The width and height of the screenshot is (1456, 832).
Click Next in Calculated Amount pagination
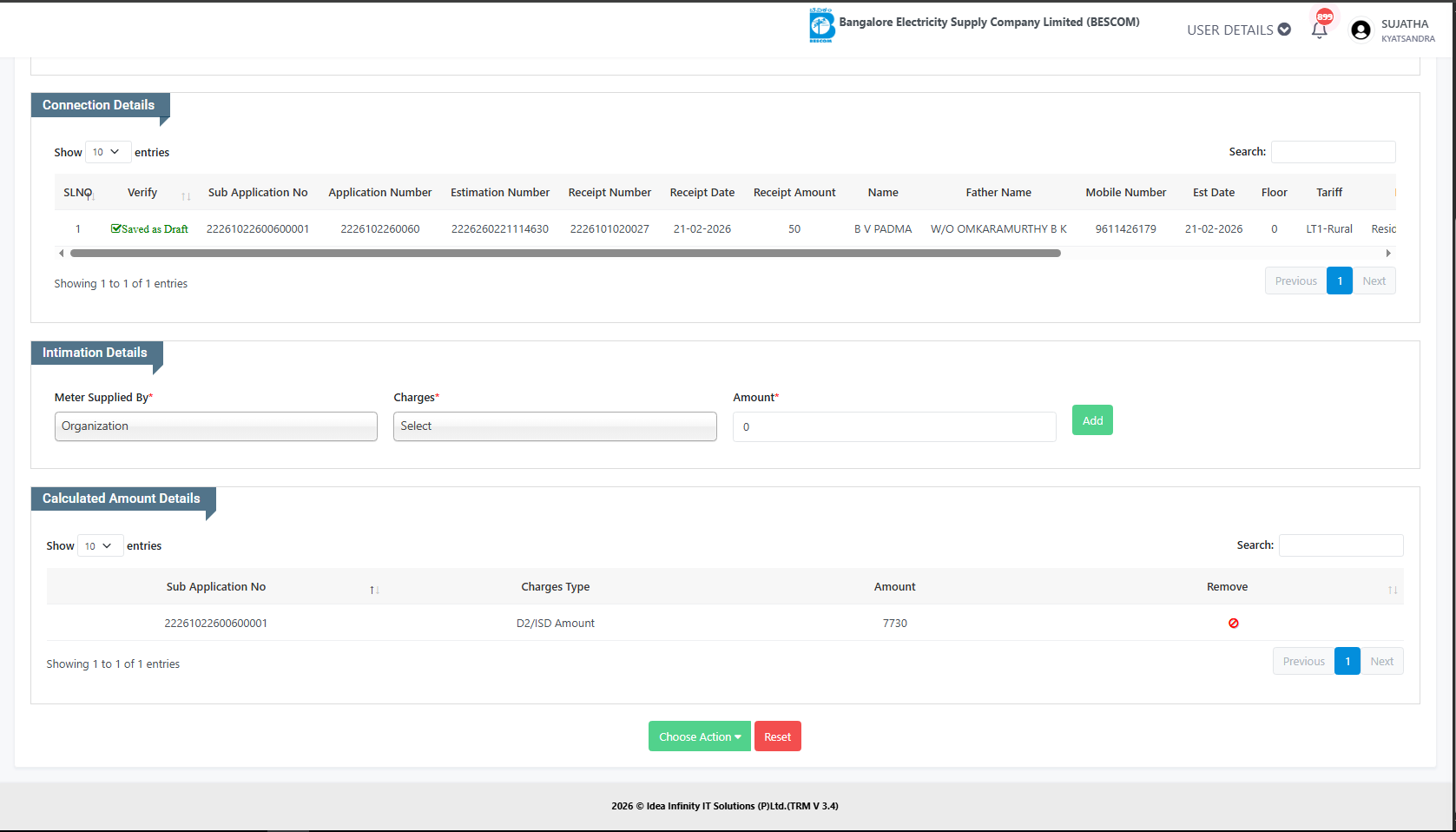pyautogui.click(x=1381, y=662)
